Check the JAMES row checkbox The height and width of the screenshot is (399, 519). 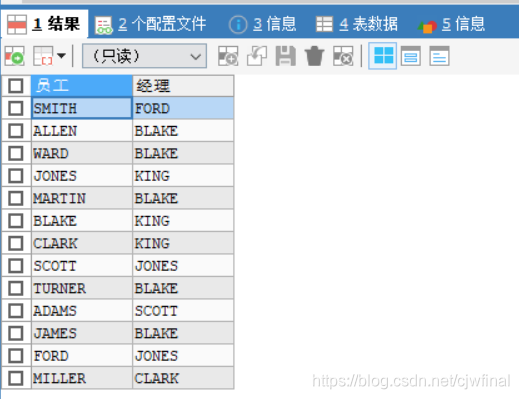[16, 333]
